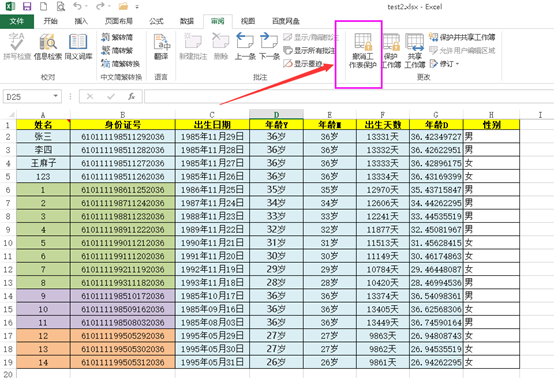Select the 身份证号 header cell

123,124
